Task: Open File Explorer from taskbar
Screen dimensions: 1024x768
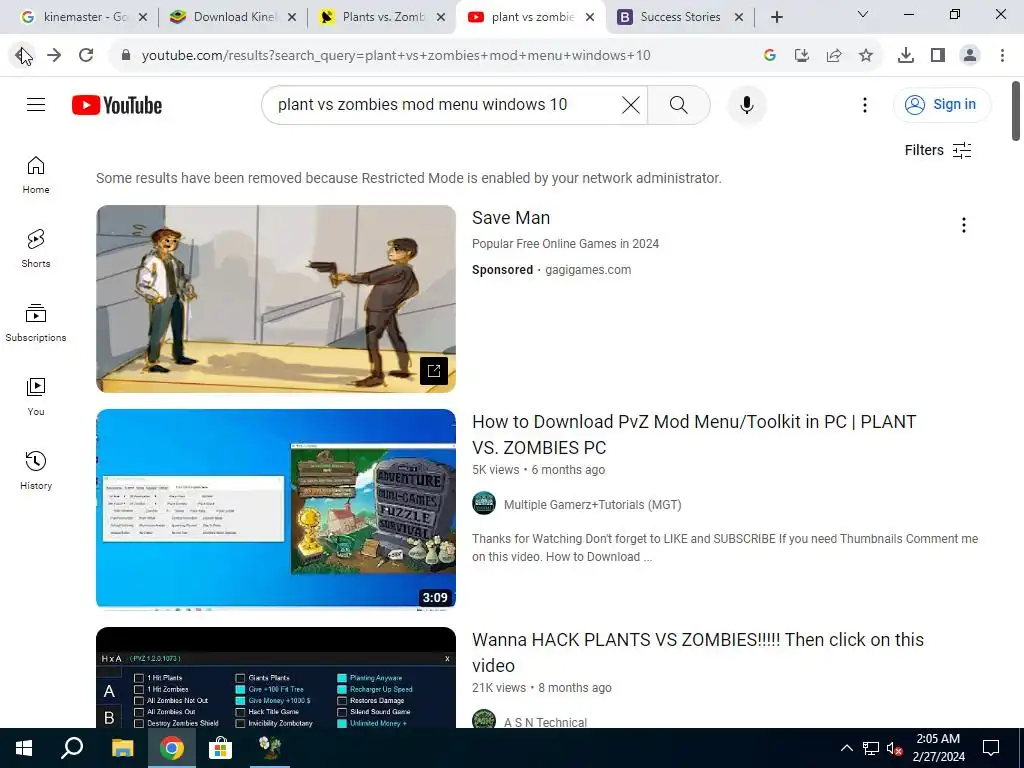Action: coord(122,748)
